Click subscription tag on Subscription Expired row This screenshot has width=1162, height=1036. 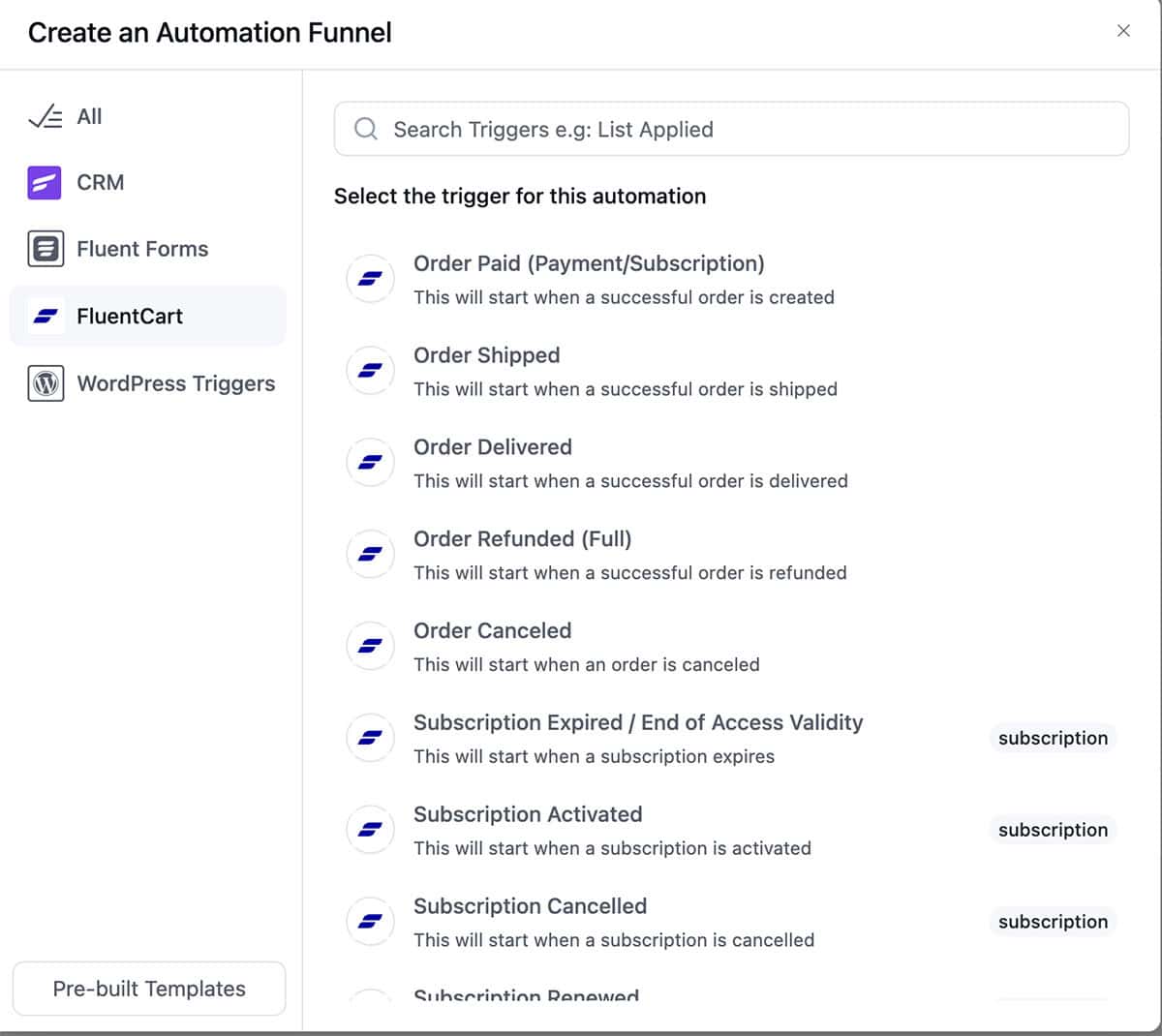pos(1053,738)
